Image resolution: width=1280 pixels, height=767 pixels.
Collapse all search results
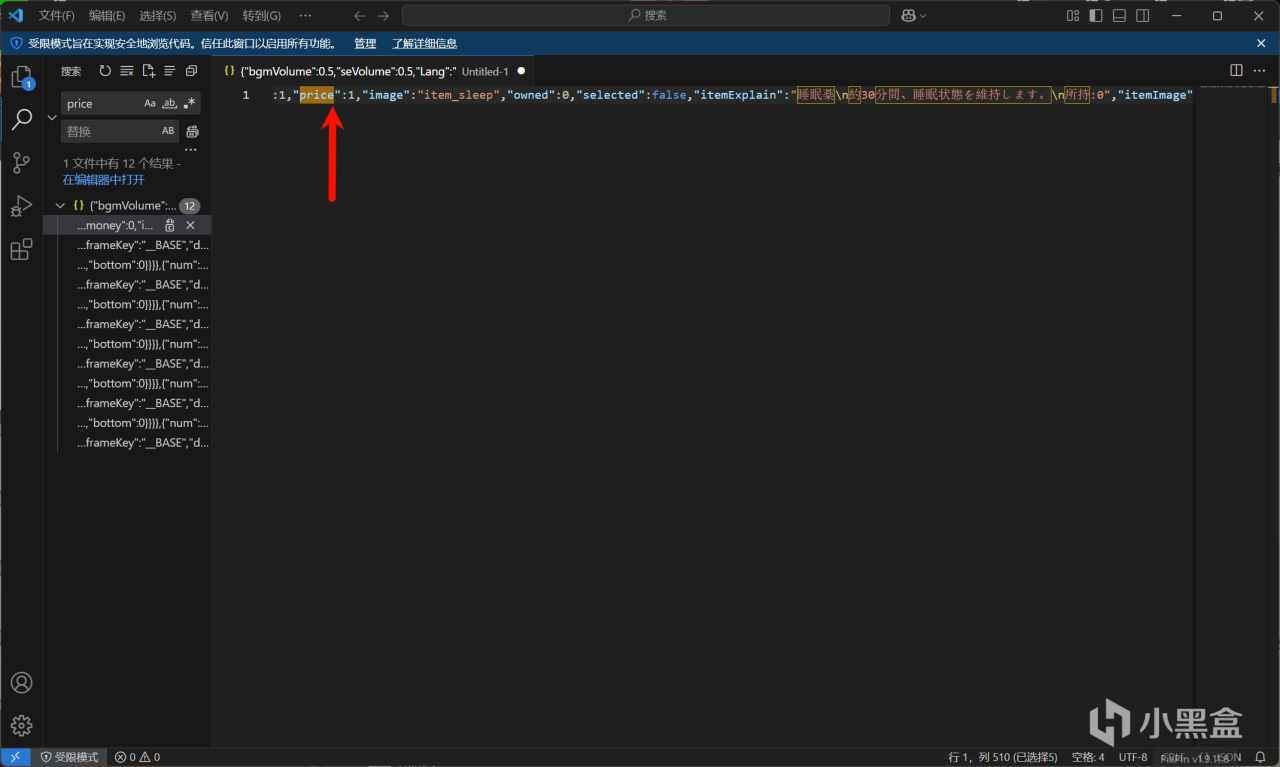point(191,71)
